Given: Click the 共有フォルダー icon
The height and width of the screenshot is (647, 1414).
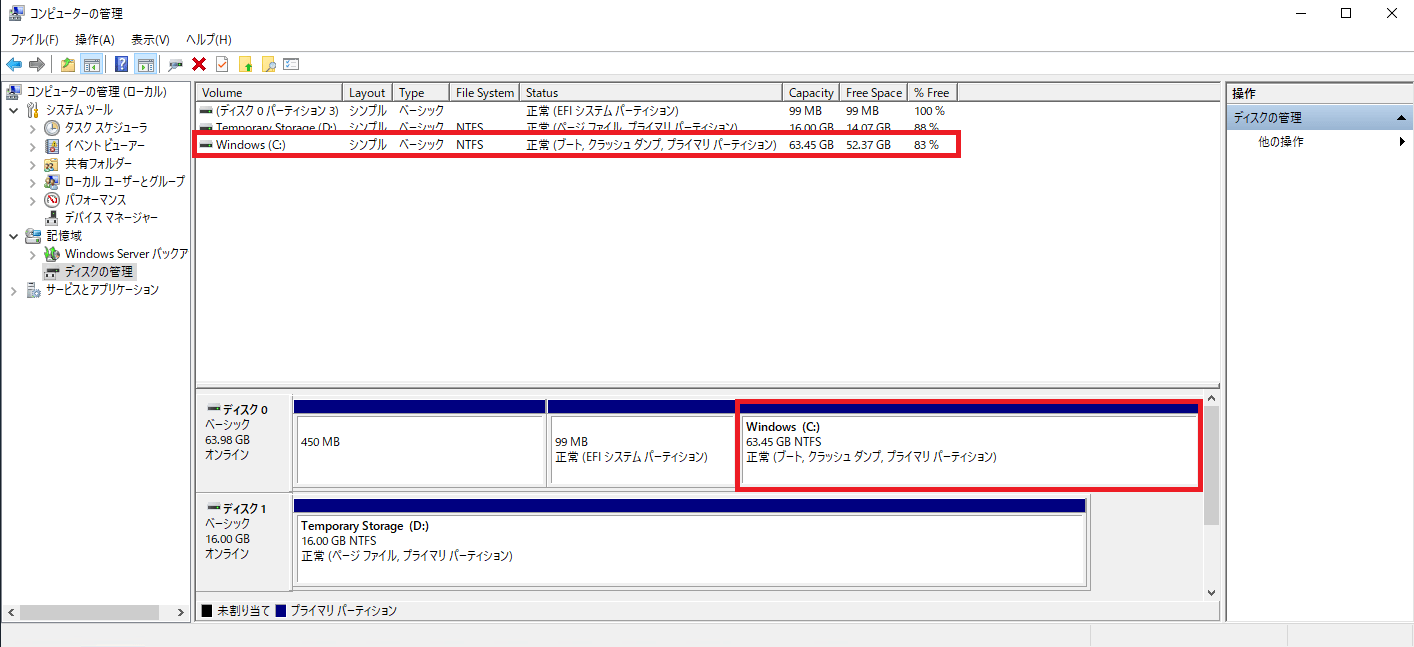Looking at the screenshot, I should click(52, 163).
